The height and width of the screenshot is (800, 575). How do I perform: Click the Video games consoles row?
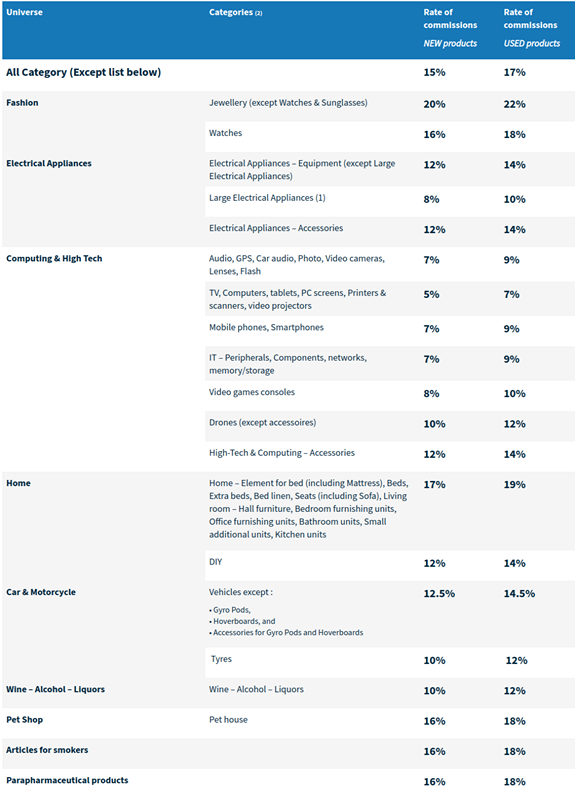click(390, 395)
